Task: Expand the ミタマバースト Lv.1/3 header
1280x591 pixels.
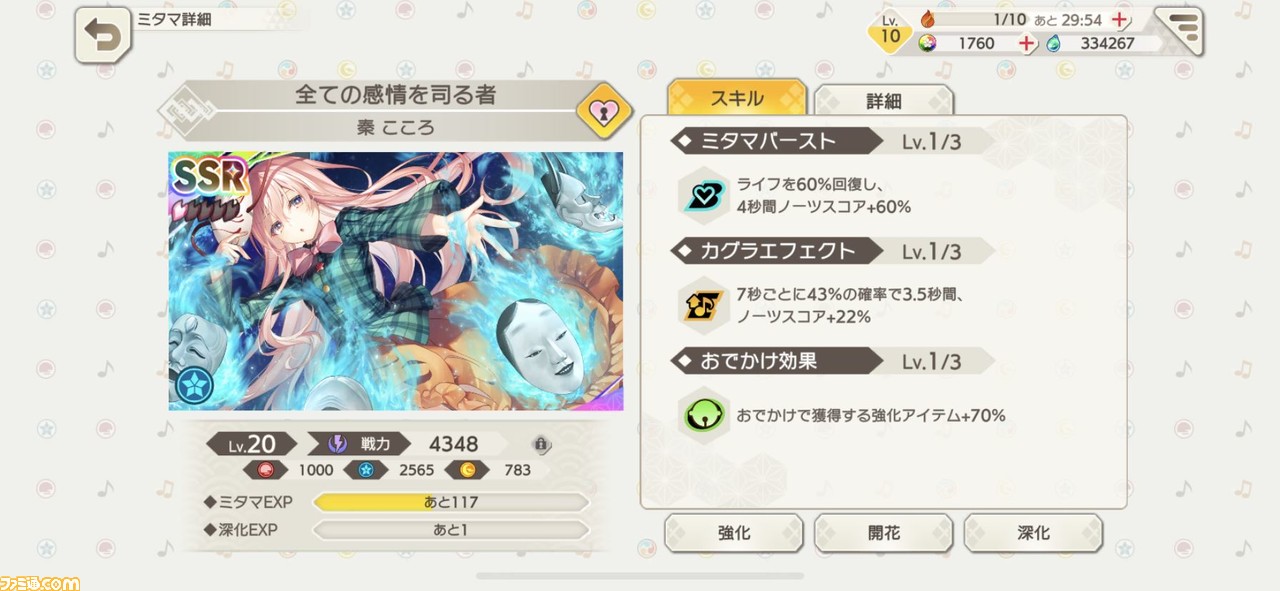Action: point(831,141)
